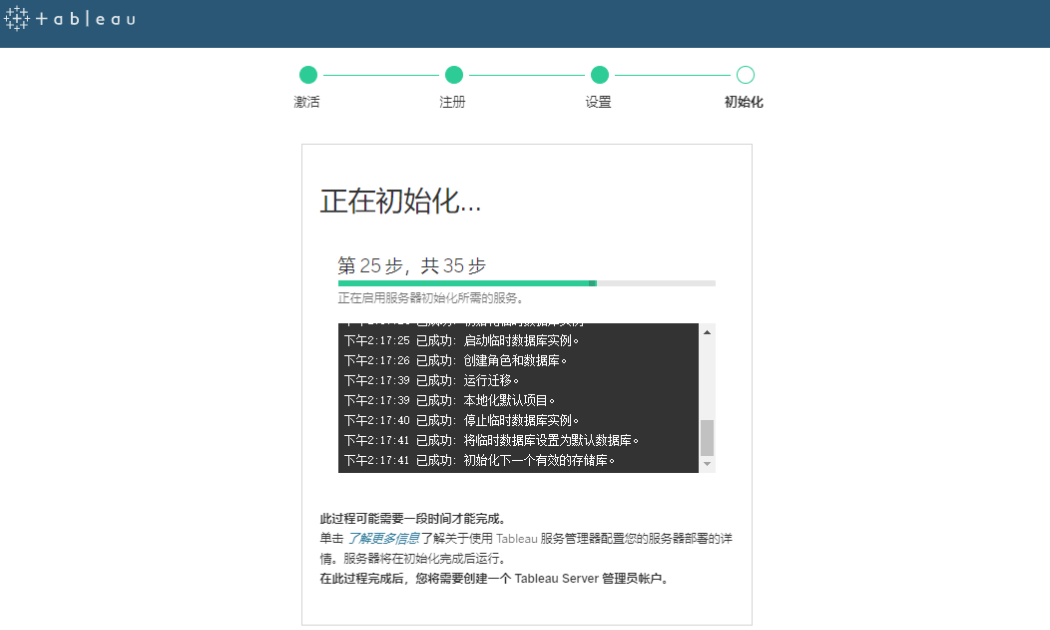Click the log scrollbar up arrow
This screenshot has height=630, width=1050.
[707, 332]
